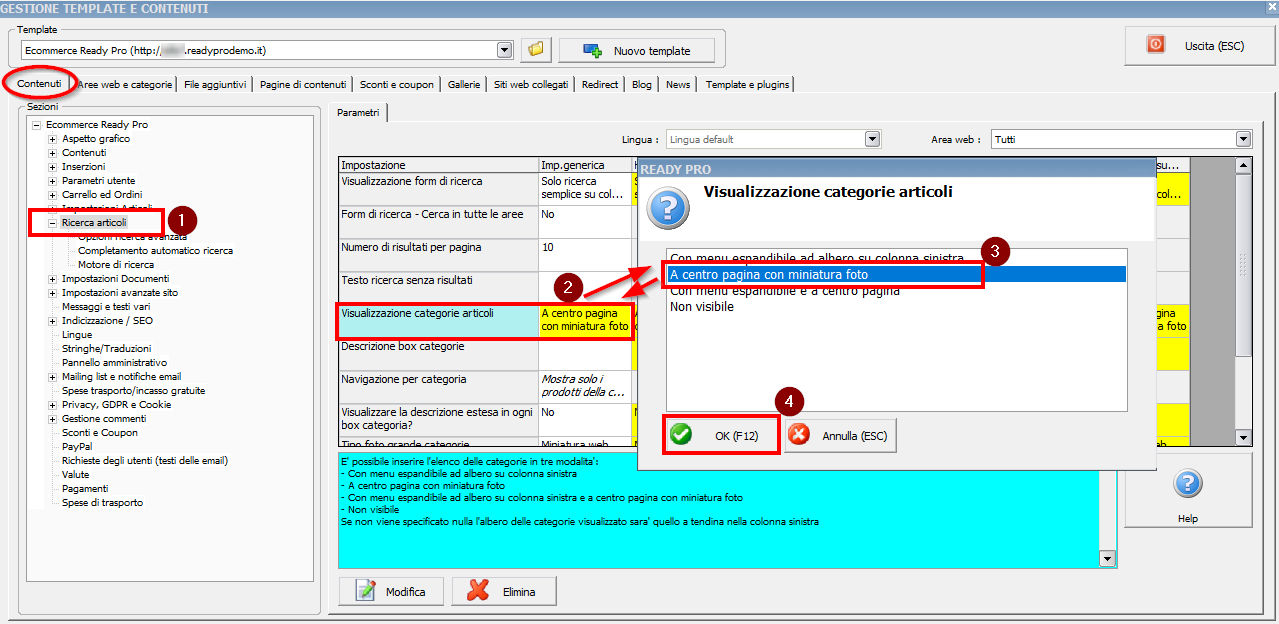This screenshot has height=624, width=1279.
Task: Click the Modifica button
Action: point(393,591)
